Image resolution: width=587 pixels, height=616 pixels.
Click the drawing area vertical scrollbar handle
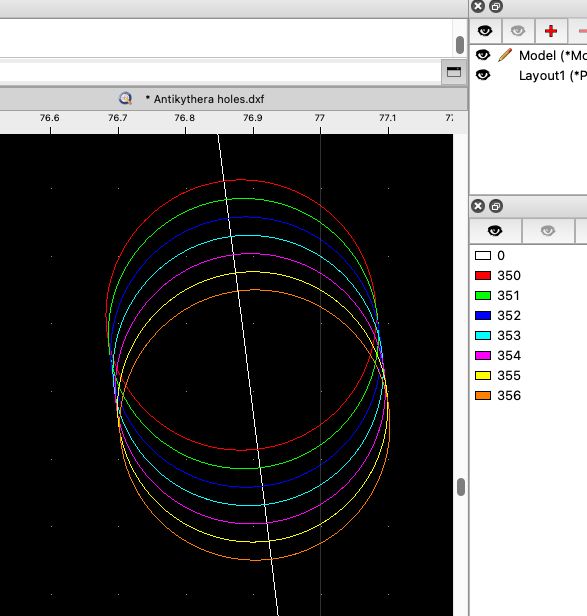tap(461, 488)
